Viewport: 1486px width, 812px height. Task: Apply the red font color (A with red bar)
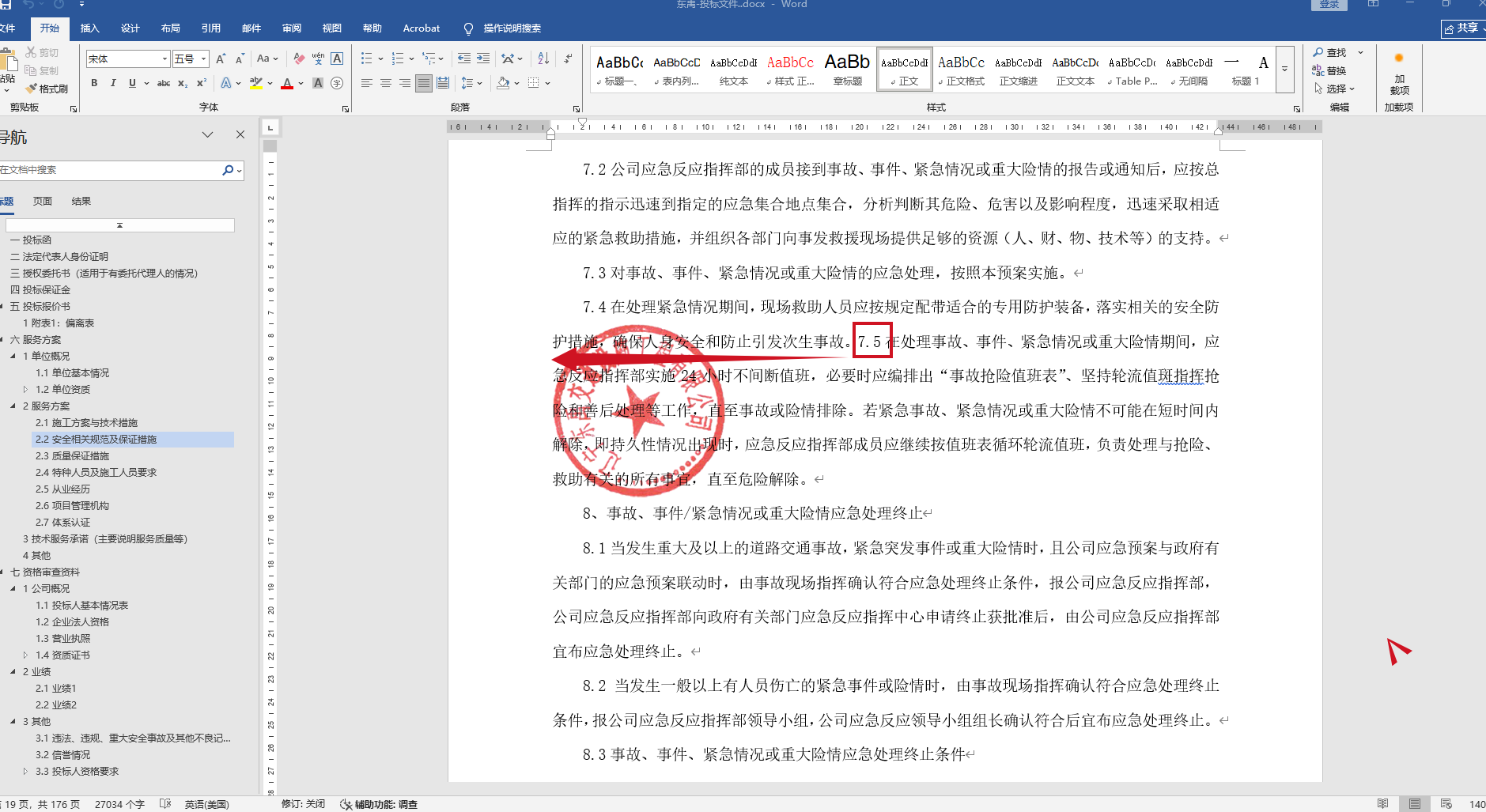click(287, 83)
